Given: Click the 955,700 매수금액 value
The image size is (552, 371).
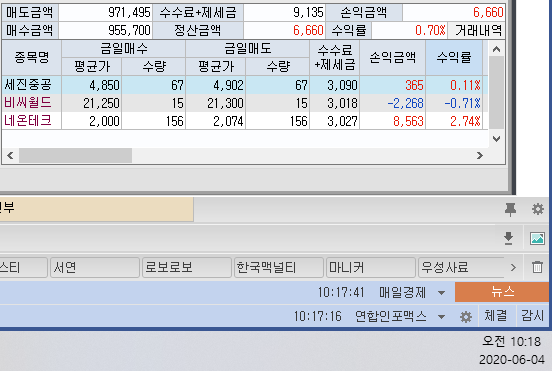Looking at the screenshot, I should pos(129,31).
